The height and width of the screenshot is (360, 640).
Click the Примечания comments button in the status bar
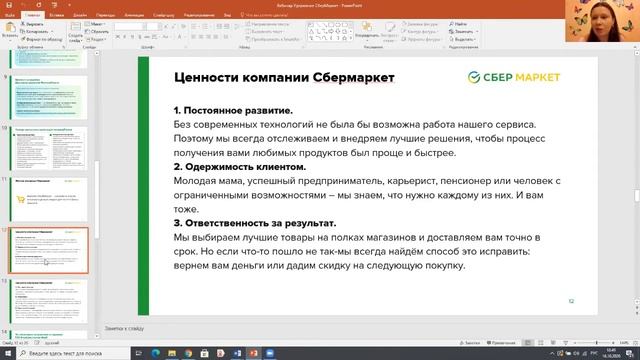tap(501, 343)
